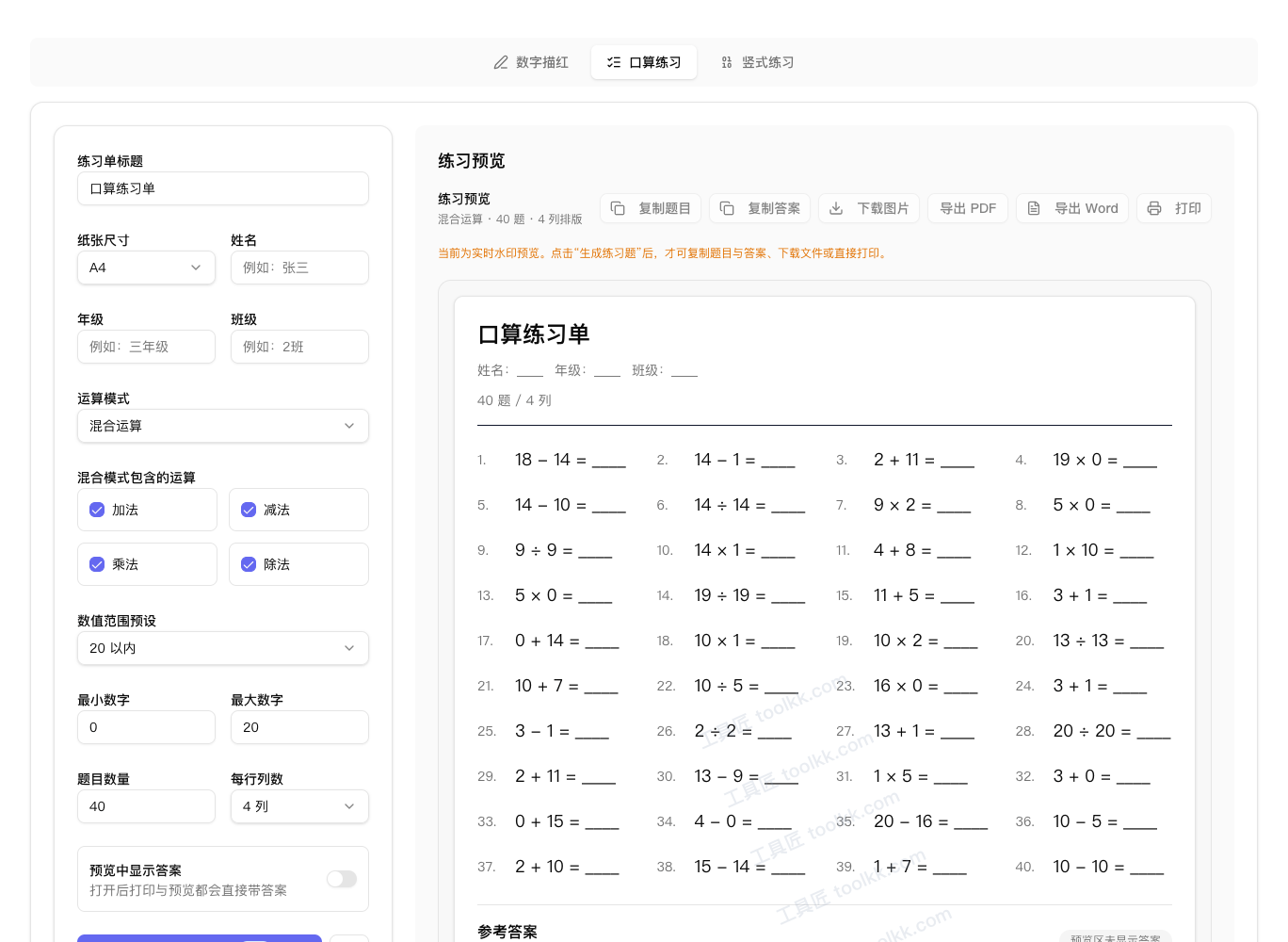Click the '40 题 / 4 列' summary text
The width and height of the screenshot is (1288, 942).
[514, 400]
